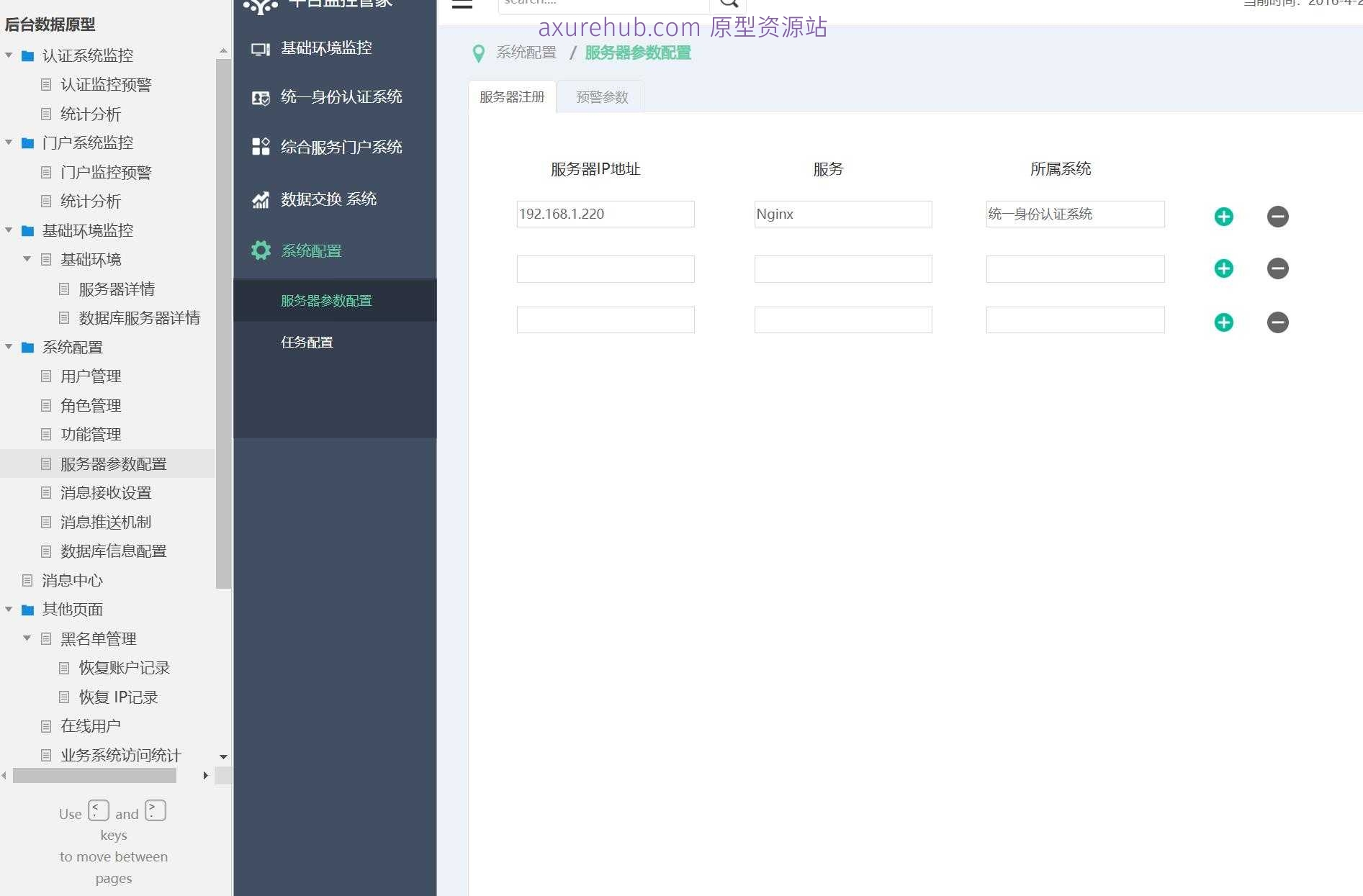Open 数据交换 系统 via the chart icon
Viewport: 1363px width, 896px height.
click(261, 199)
